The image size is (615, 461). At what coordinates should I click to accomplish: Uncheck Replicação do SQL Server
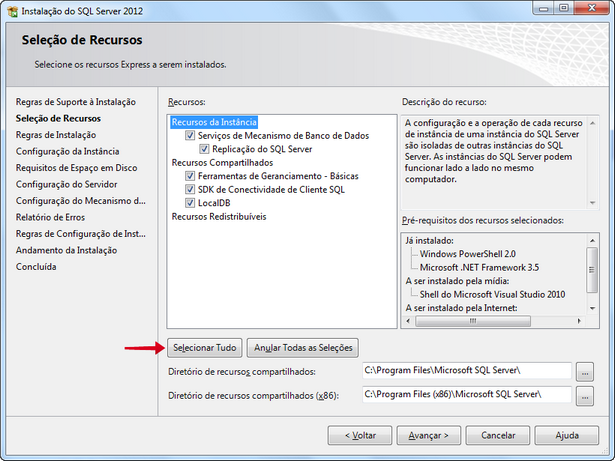point(204,149)
